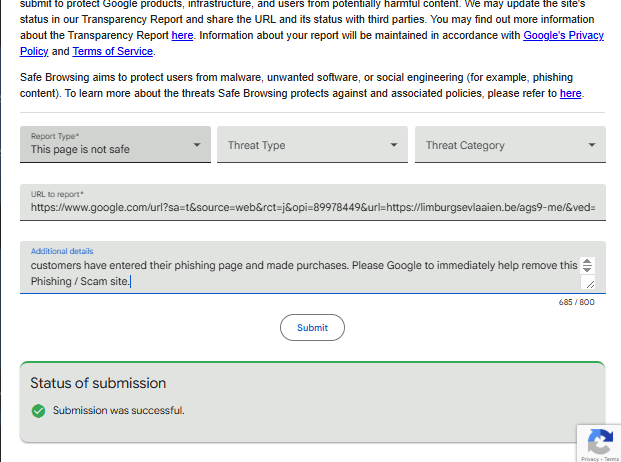This screenshot has height=462, width=621.
Task: Click the Additional details scroll up arrow
Action: 587,262
